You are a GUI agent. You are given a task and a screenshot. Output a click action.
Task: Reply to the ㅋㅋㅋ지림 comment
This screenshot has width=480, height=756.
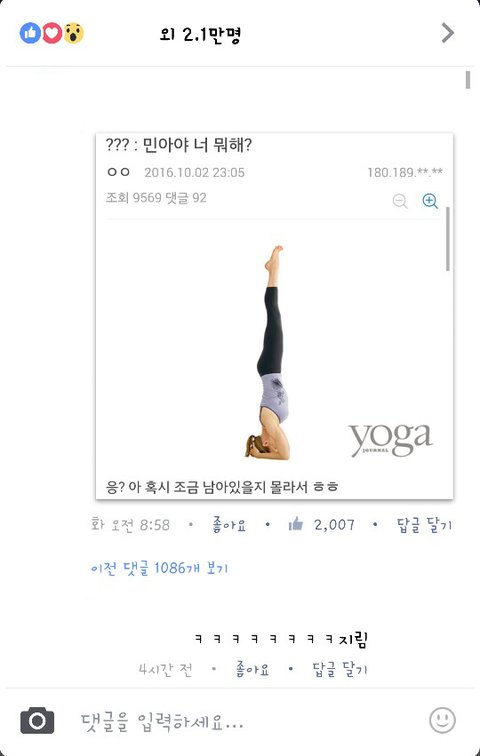[x=340, y=669]
